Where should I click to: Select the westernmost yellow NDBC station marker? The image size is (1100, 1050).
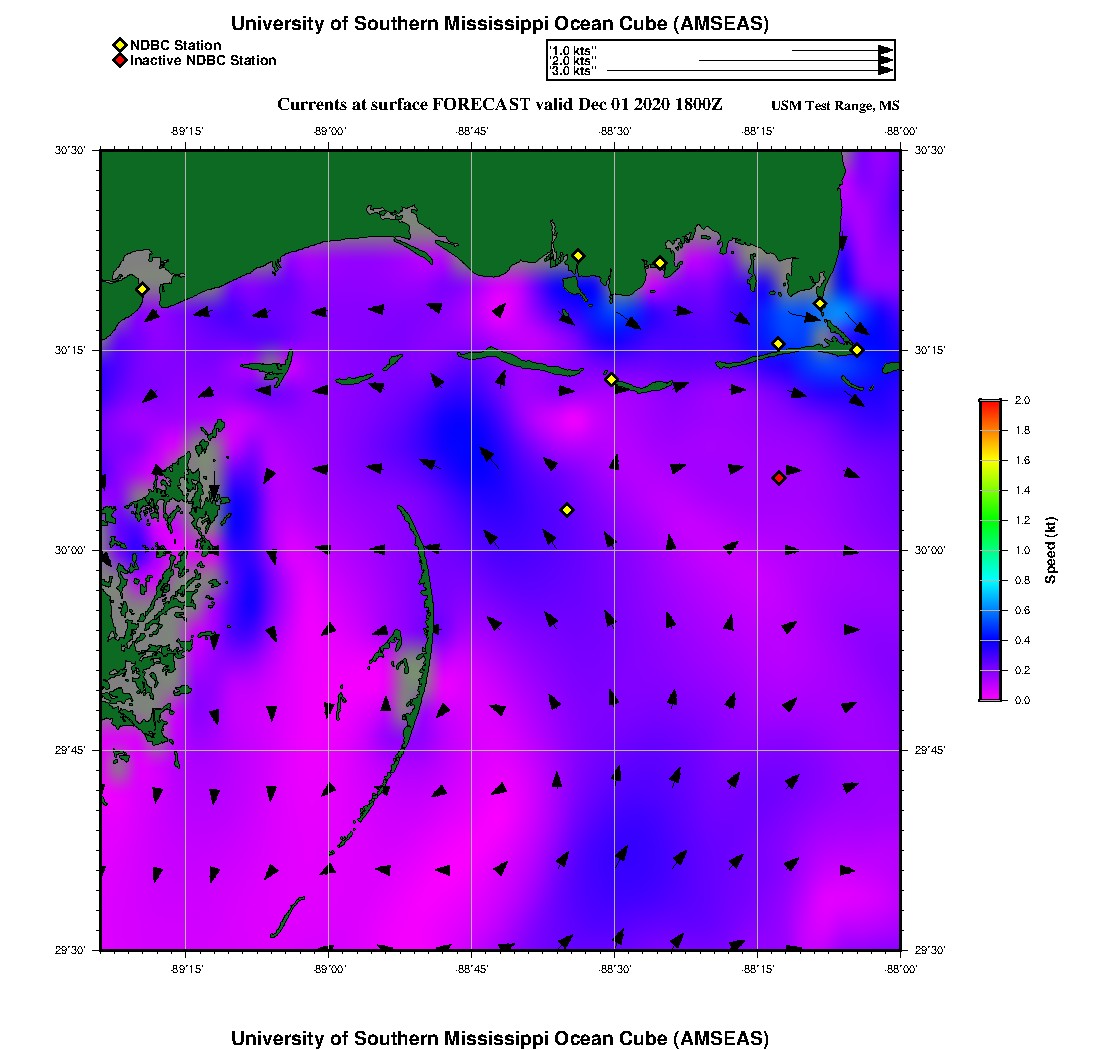point(142,289)
